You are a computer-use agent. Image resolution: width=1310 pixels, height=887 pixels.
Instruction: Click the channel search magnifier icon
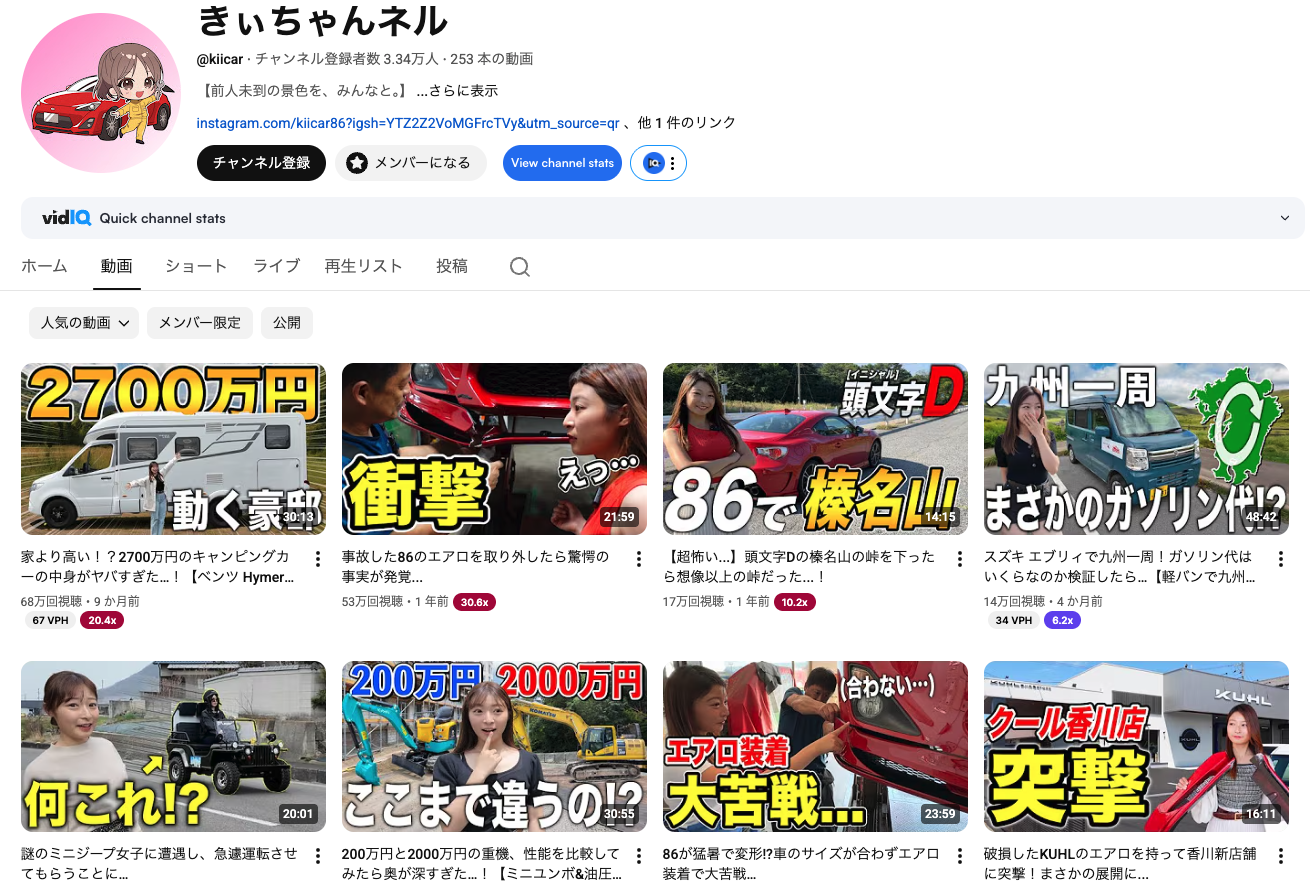click(x=519, y=267)
